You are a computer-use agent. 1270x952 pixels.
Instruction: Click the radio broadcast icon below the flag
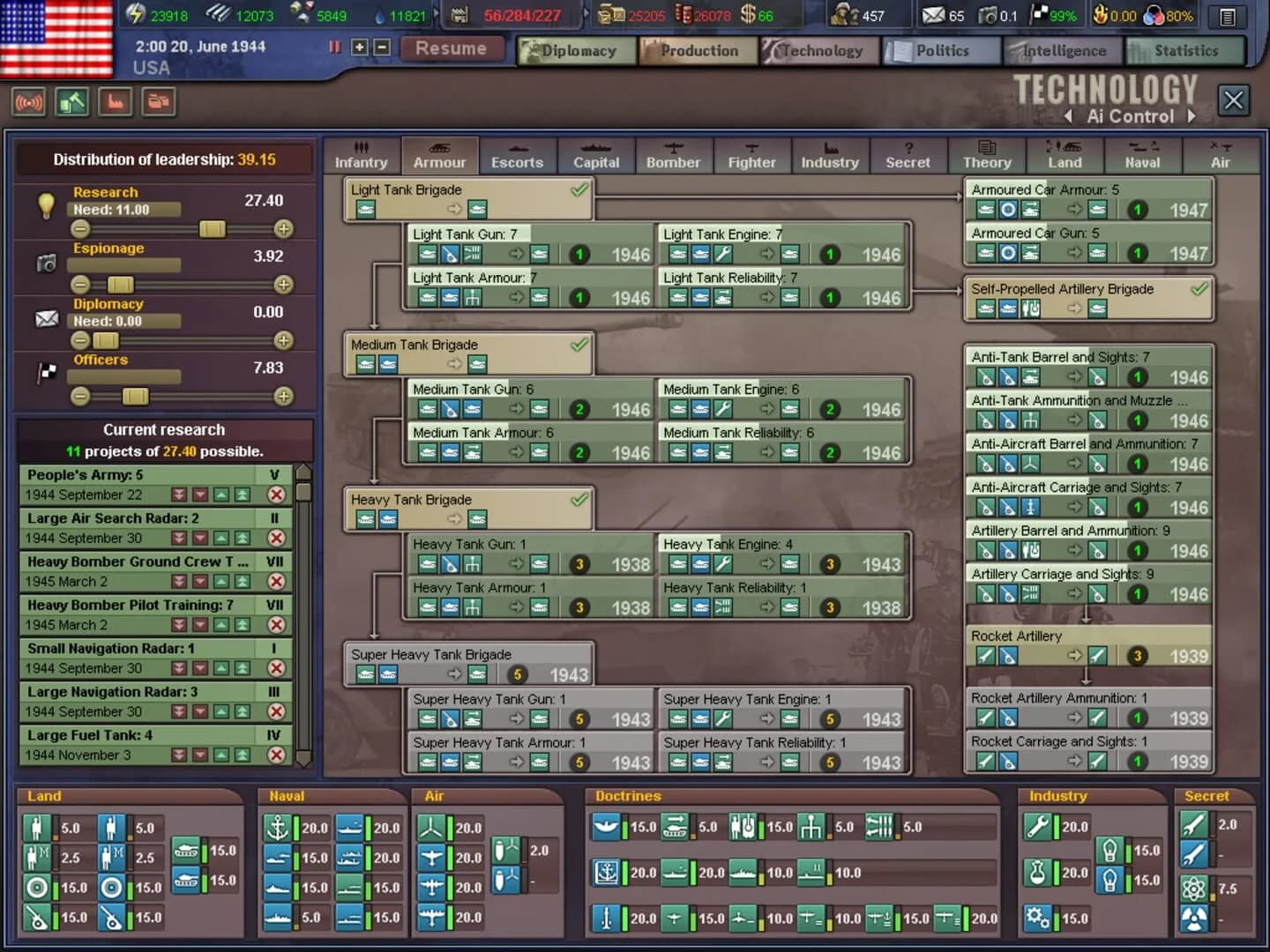pyautogui.click(x=29, y=102)
